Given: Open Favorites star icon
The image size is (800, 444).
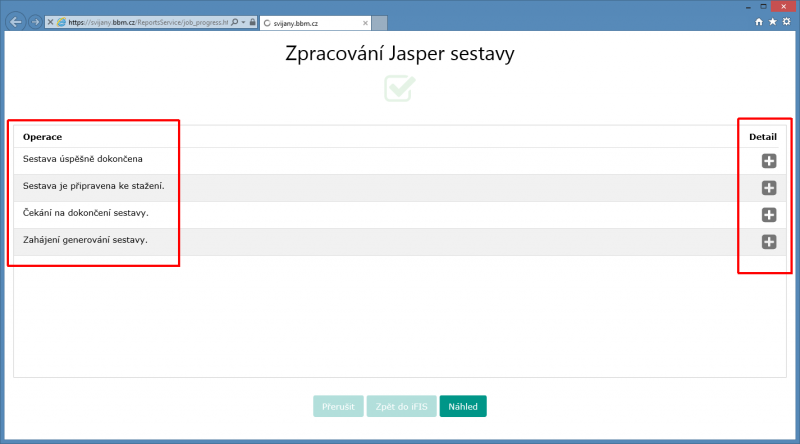Looking at the screenshot, I should point(772,21).
